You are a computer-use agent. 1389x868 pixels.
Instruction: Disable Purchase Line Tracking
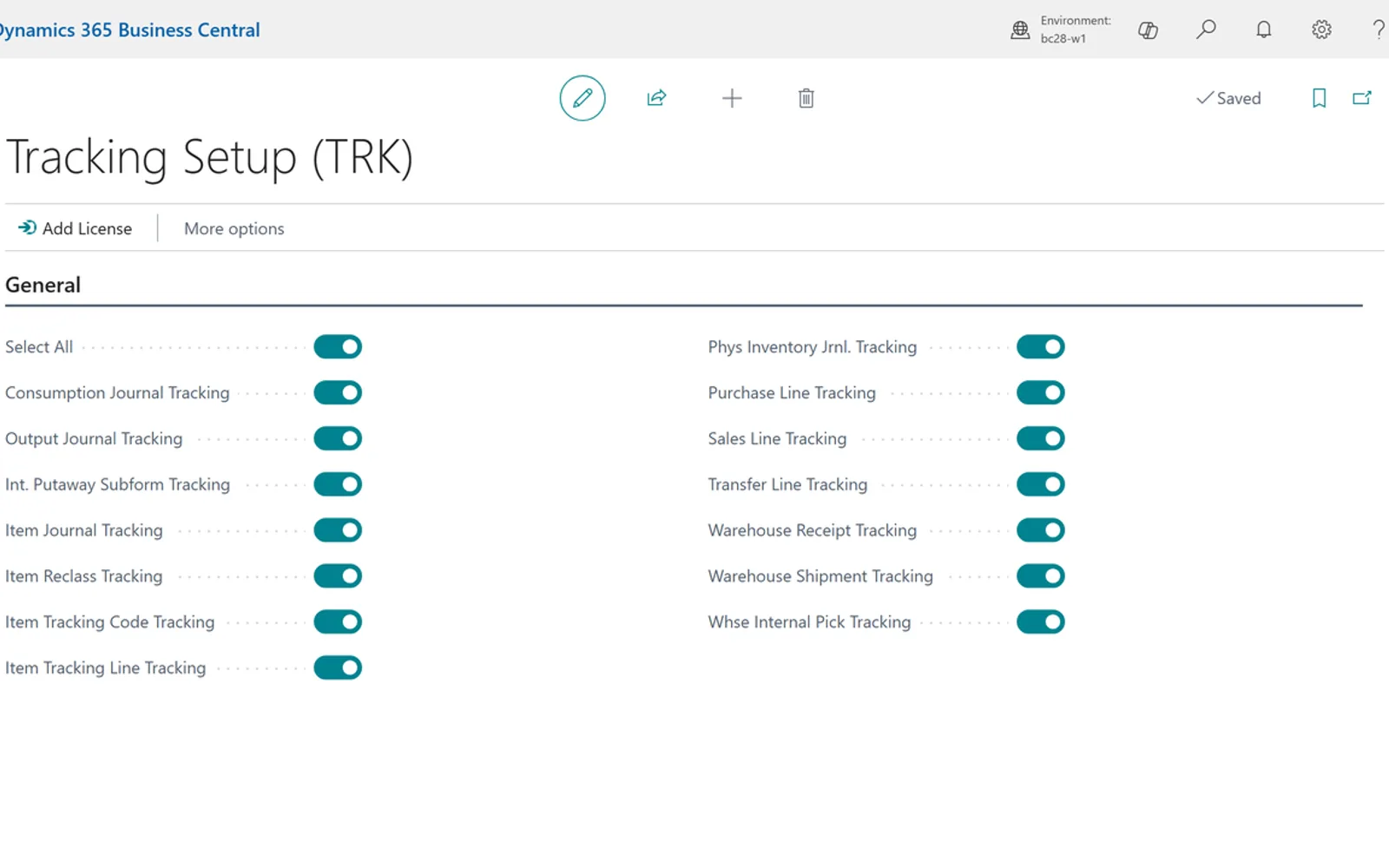coord(1041,393)
